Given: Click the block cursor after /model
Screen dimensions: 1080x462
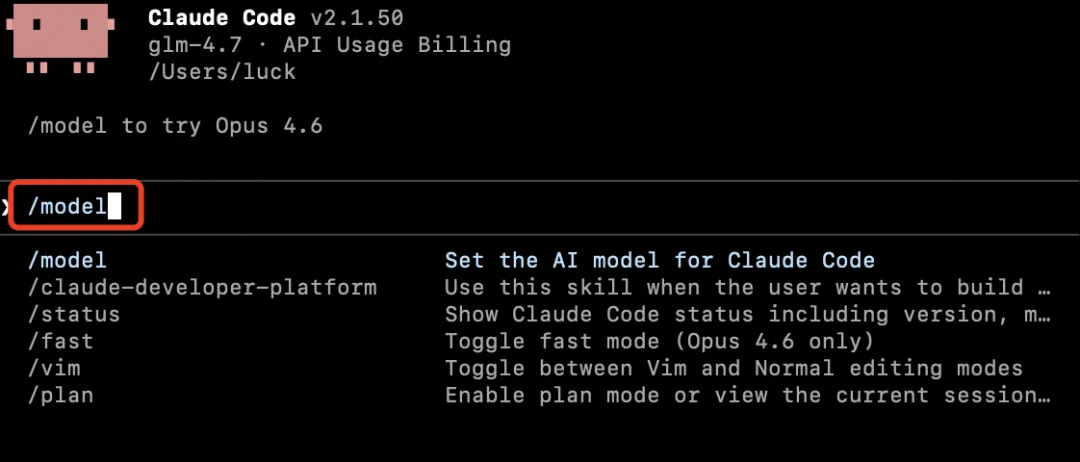Looking at the screenshot, I should 114,207.
